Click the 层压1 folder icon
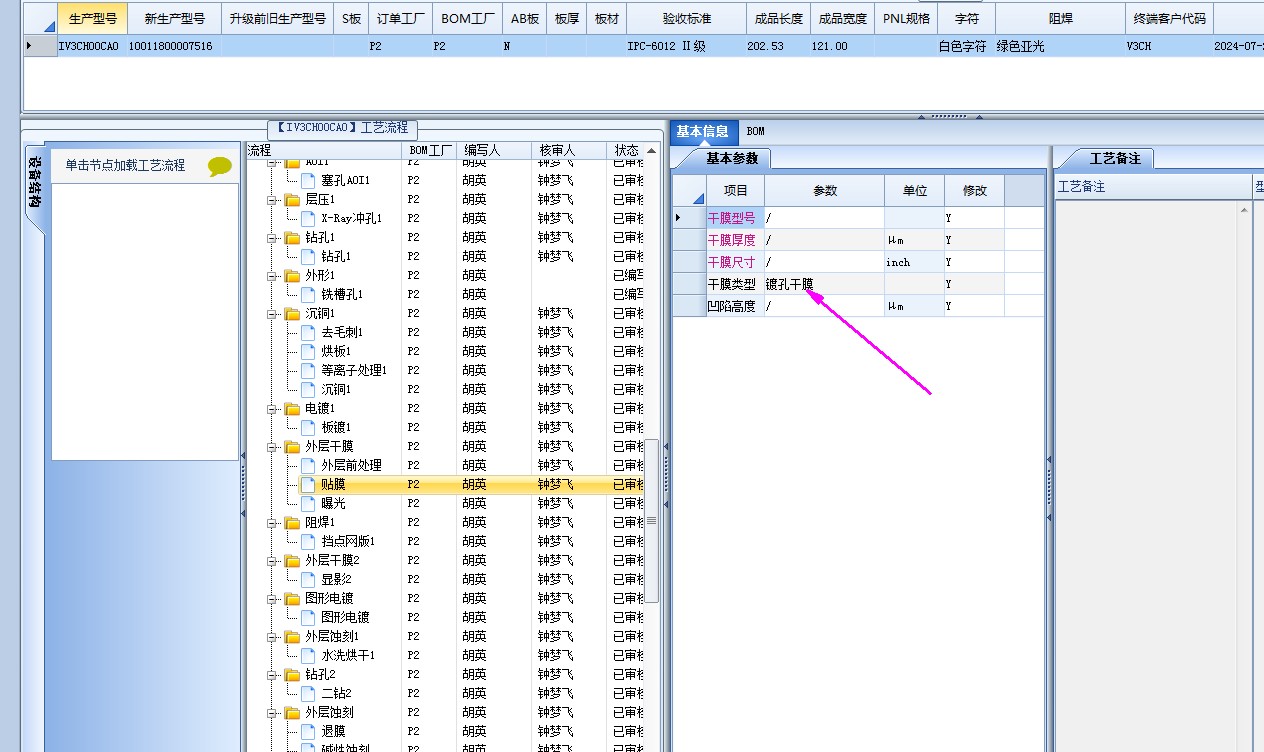This screenshot has width=1264, height=752. pos(292,199)
